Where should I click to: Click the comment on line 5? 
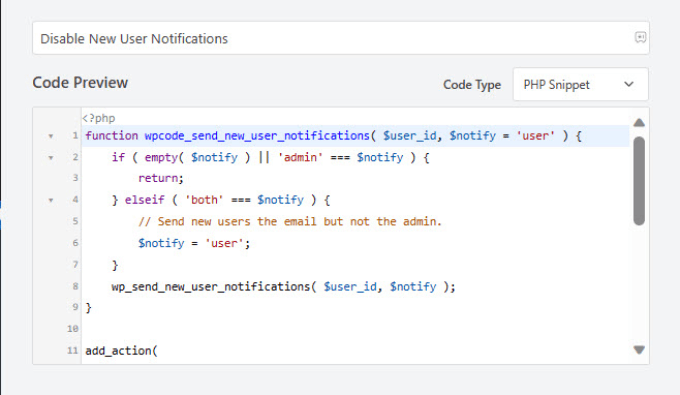pos(290,222)
